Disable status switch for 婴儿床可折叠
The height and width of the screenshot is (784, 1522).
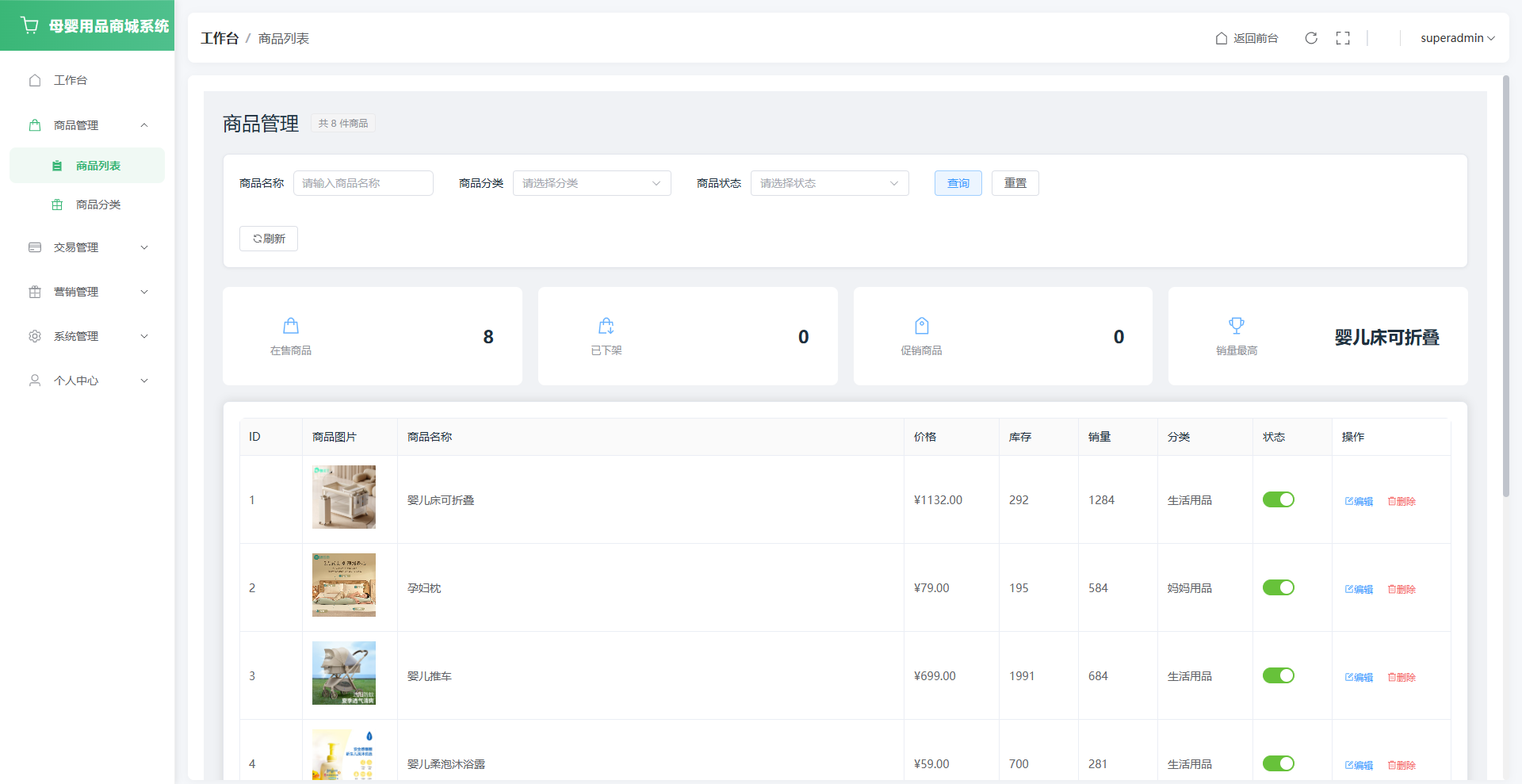tap(1278, 499)
